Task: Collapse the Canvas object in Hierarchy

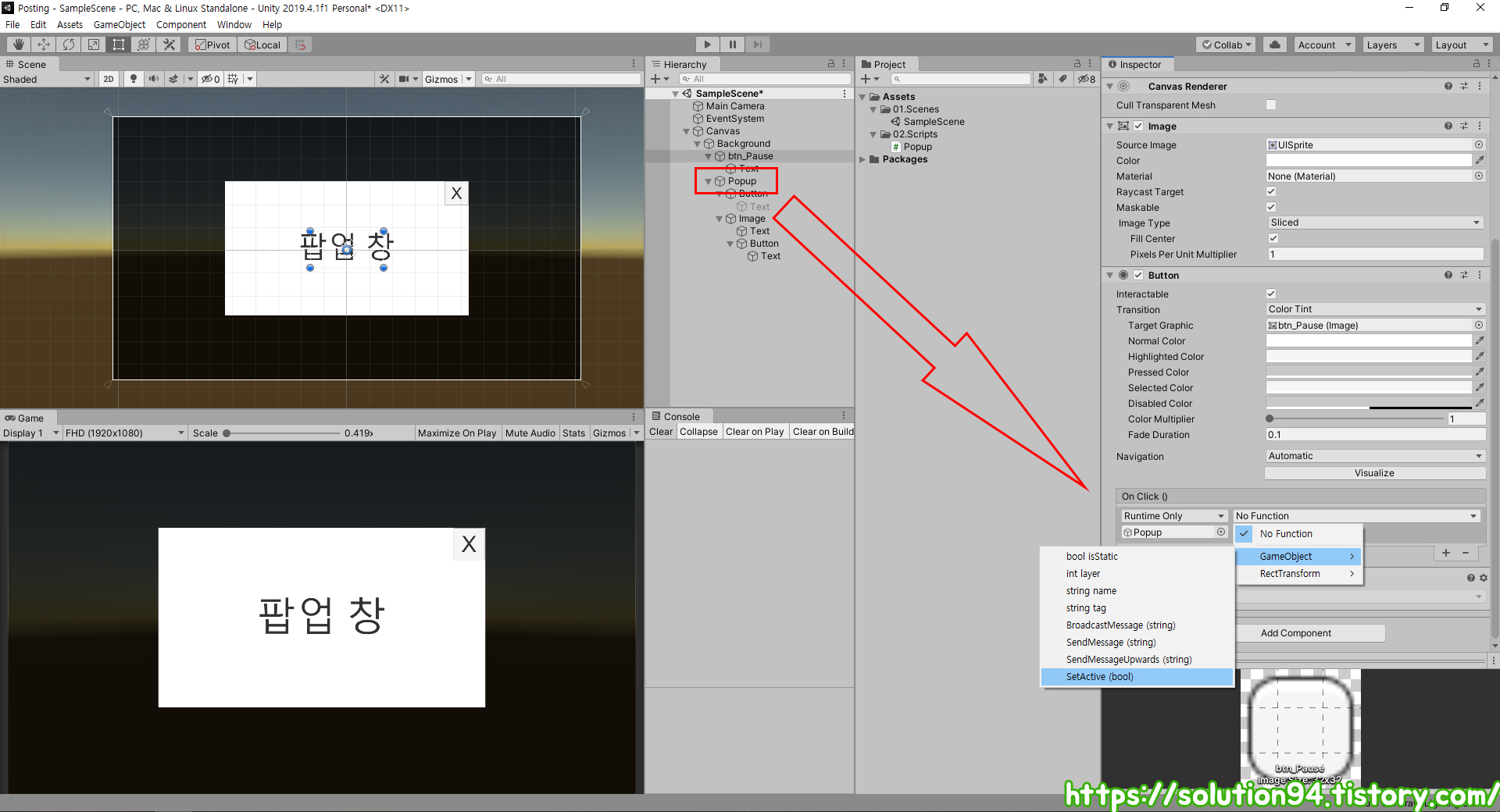Action: [687, 131]
